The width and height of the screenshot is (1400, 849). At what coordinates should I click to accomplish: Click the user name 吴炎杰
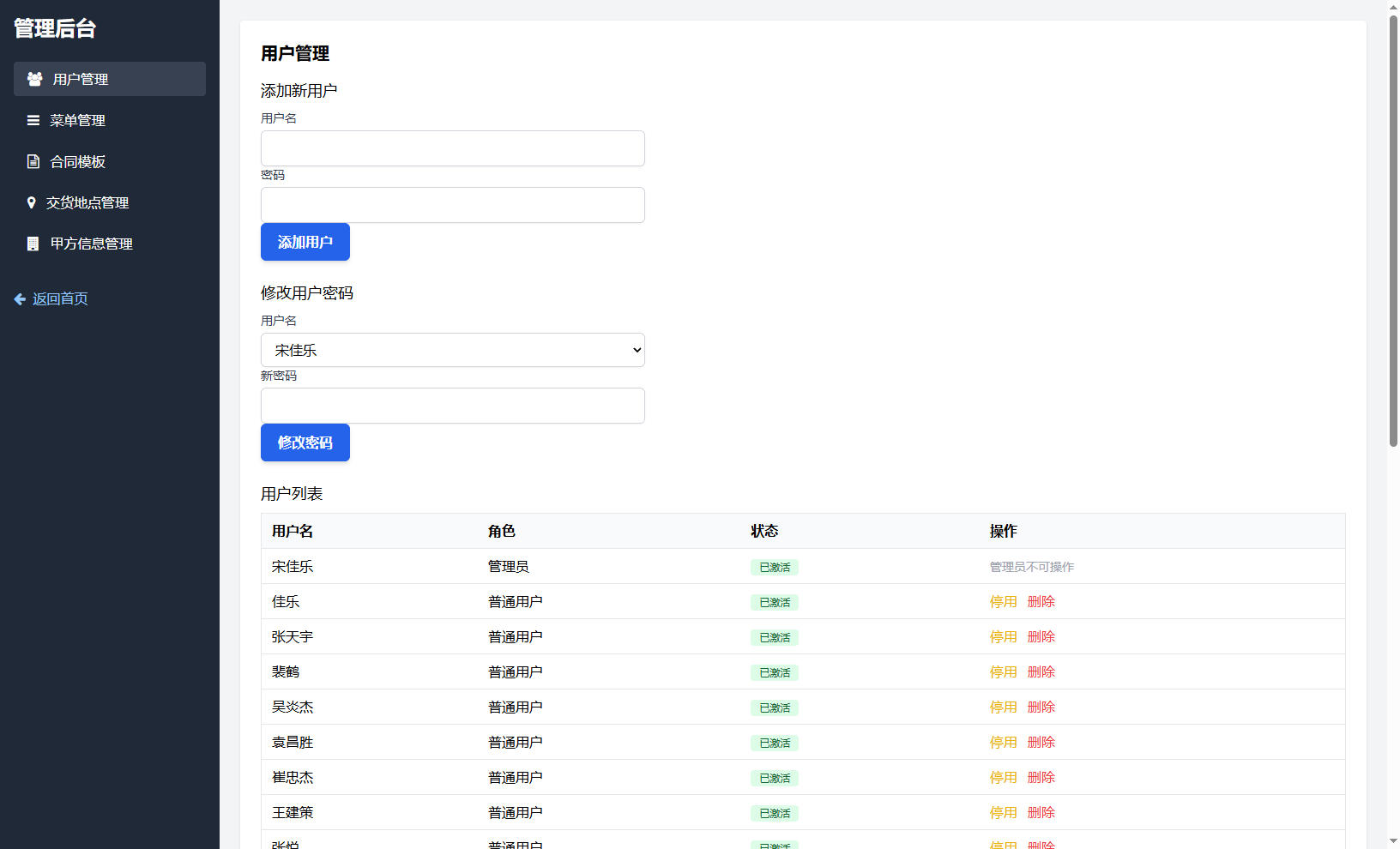[293, 707]
